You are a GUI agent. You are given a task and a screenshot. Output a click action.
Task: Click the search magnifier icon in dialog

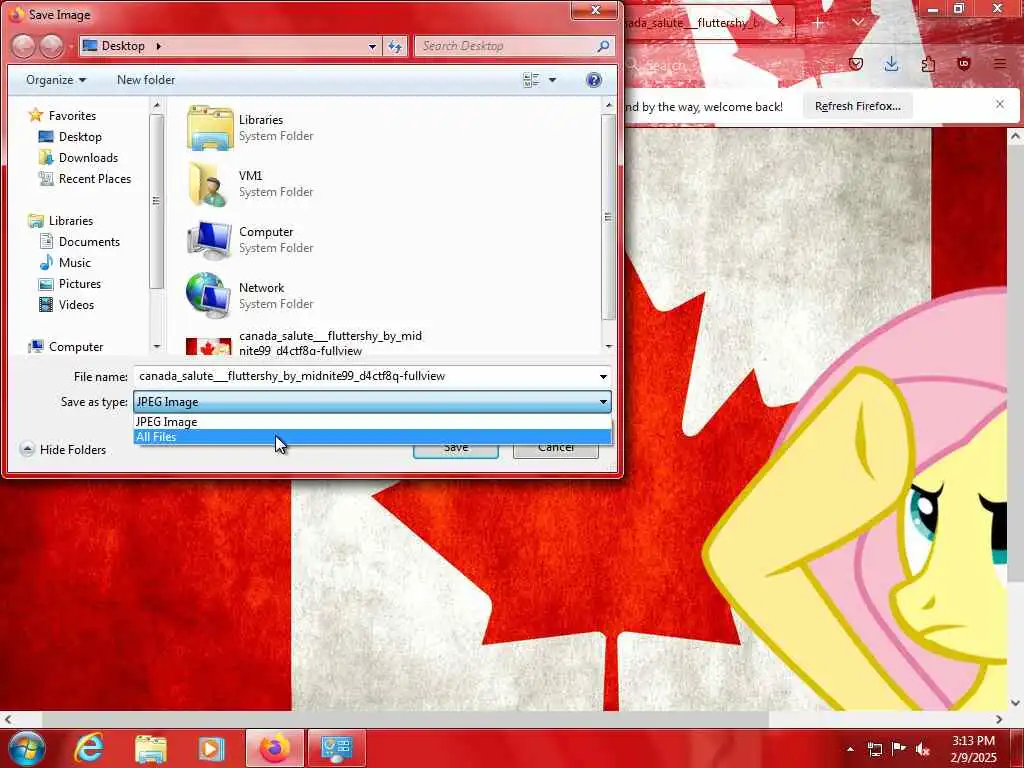tap(603, 46)
